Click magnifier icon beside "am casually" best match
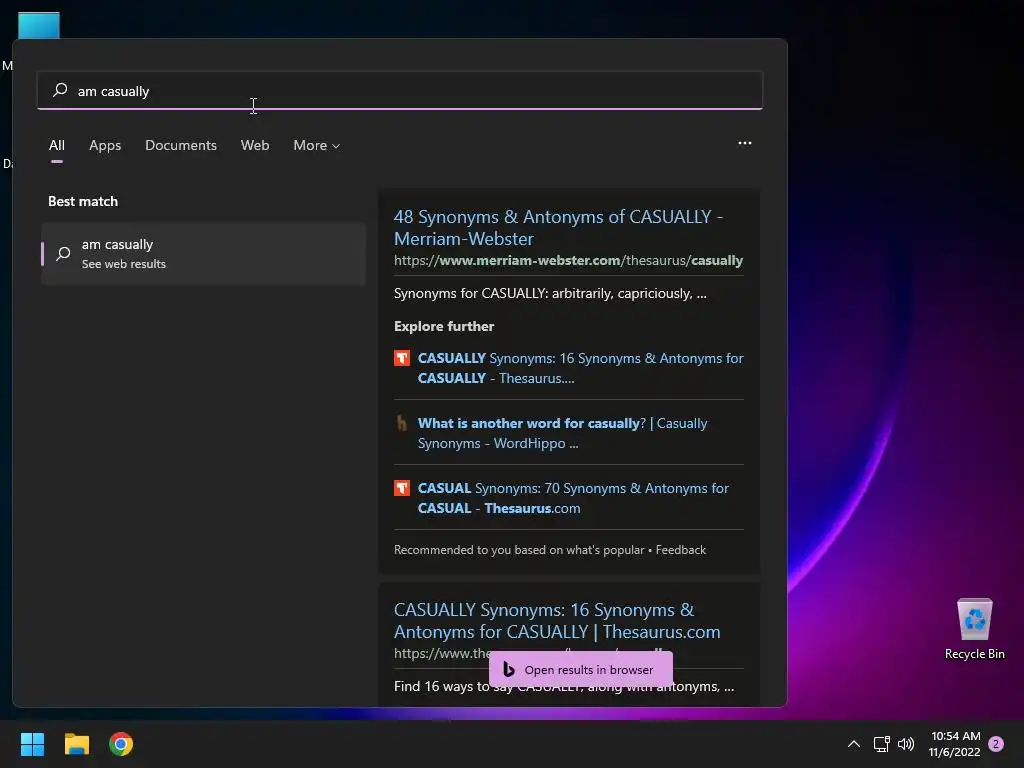Screen dimensions: 1024x768 click(63, 253)
